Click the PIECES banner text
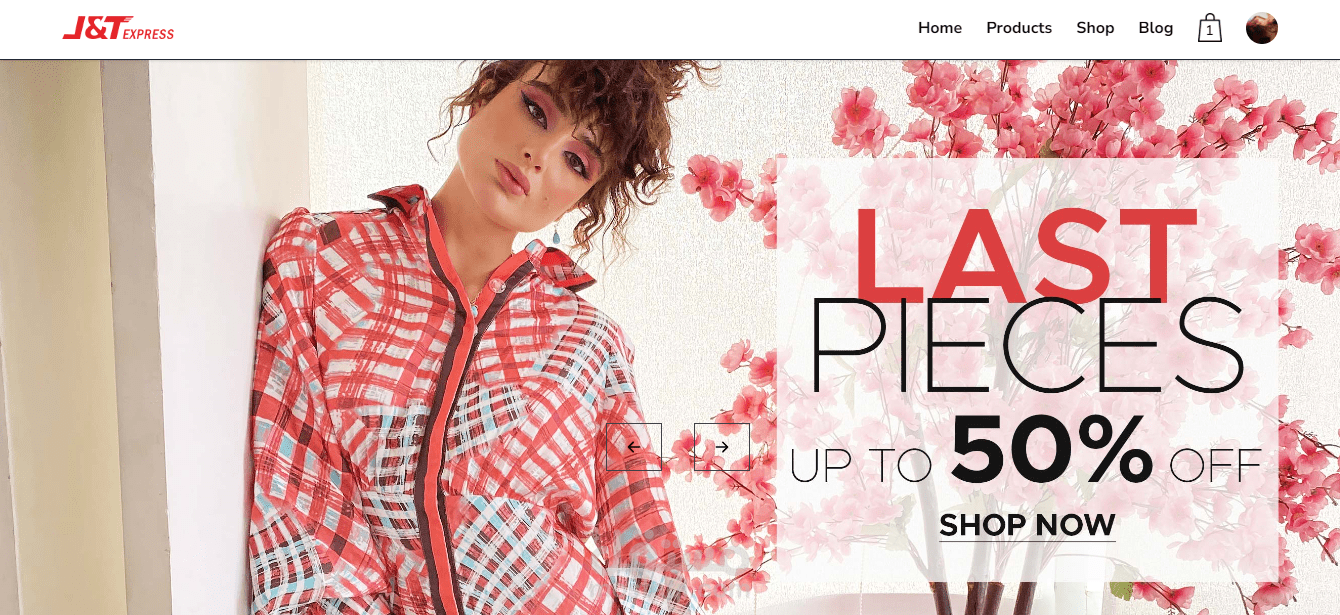The image size is (1340, 615). pyautogui.click(x=1027, y=346)
